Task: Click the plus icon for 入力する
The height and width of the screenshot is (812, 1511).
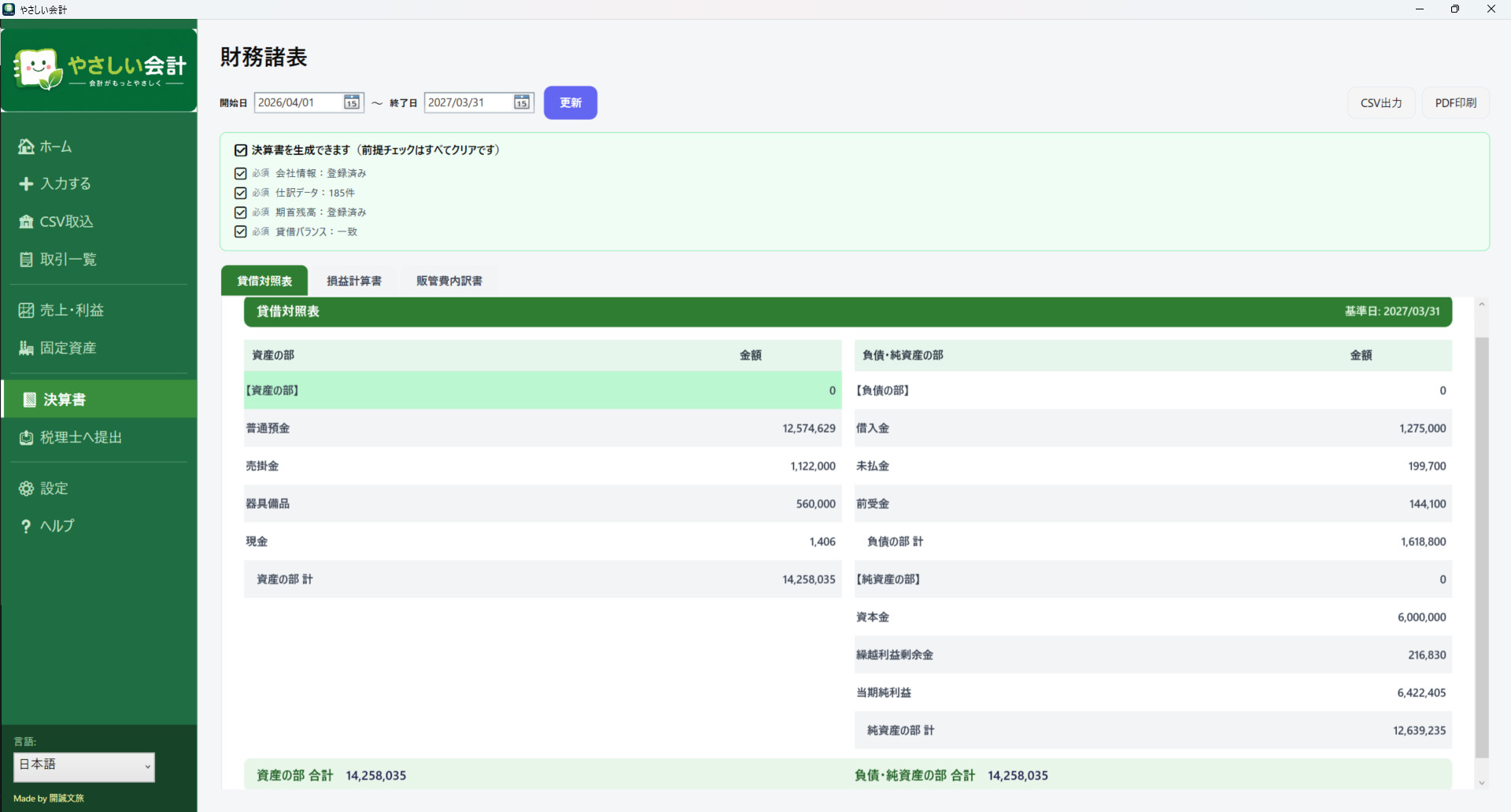Action: (26, 183)
